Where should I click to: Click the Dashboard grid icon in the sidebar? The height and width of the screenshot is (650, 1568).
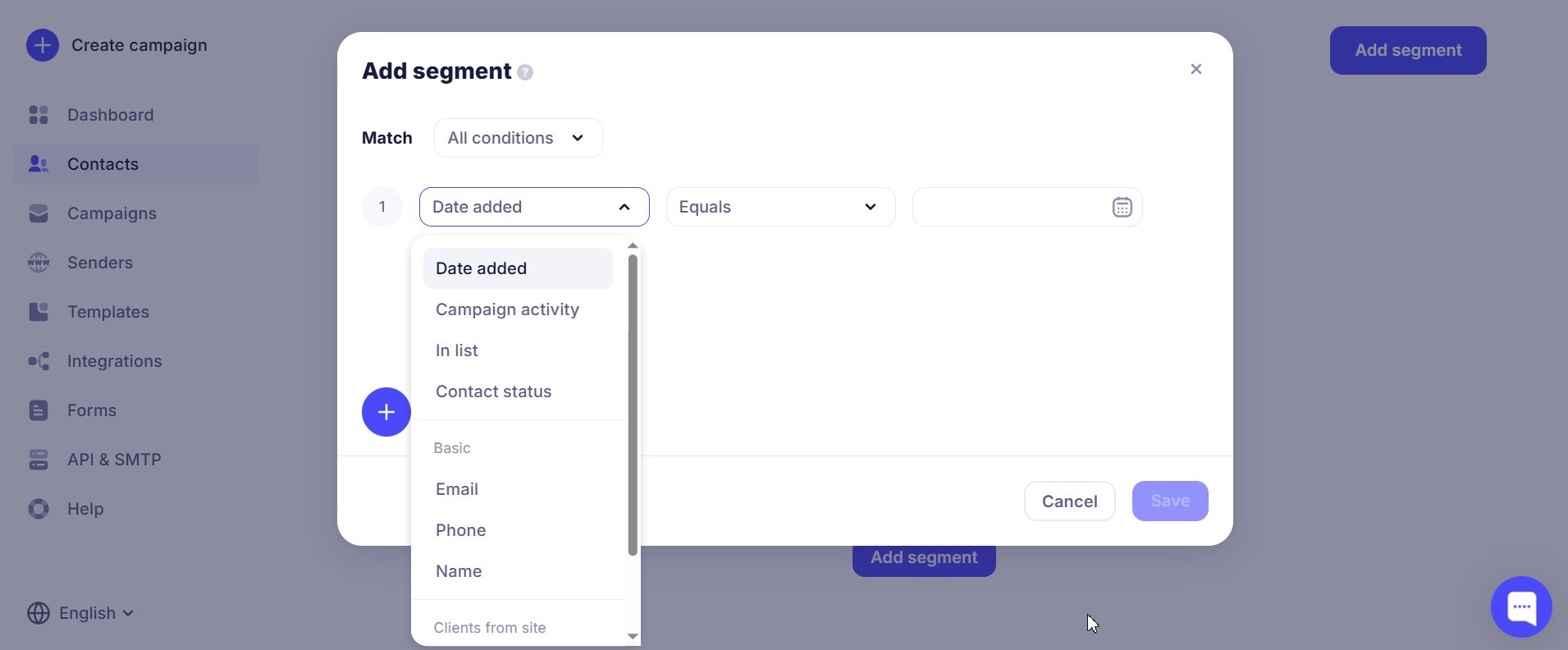click(x=39, y=115)
